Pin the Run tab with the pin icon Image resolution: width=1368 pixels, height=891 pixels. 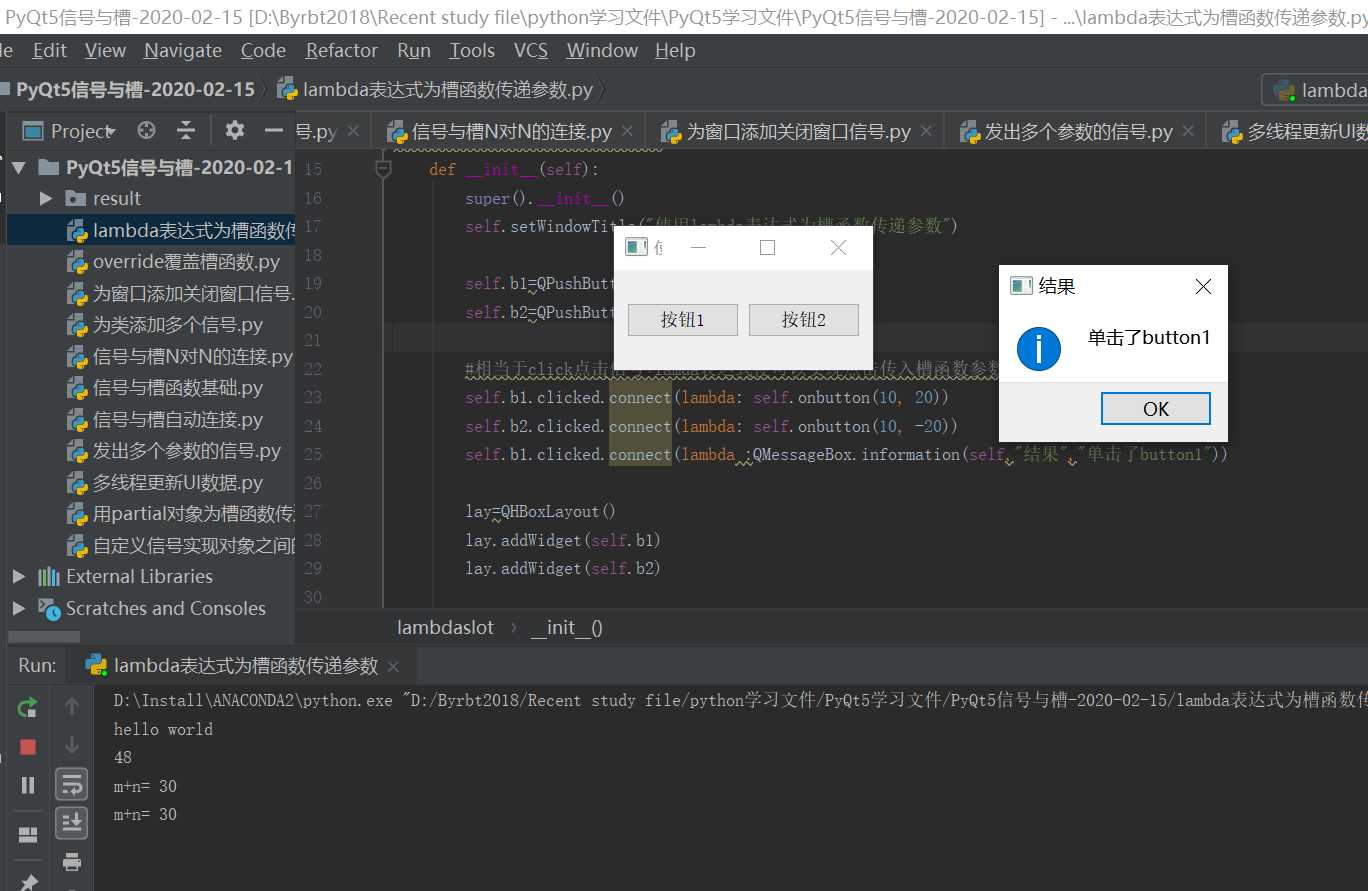tap(28, 882)
